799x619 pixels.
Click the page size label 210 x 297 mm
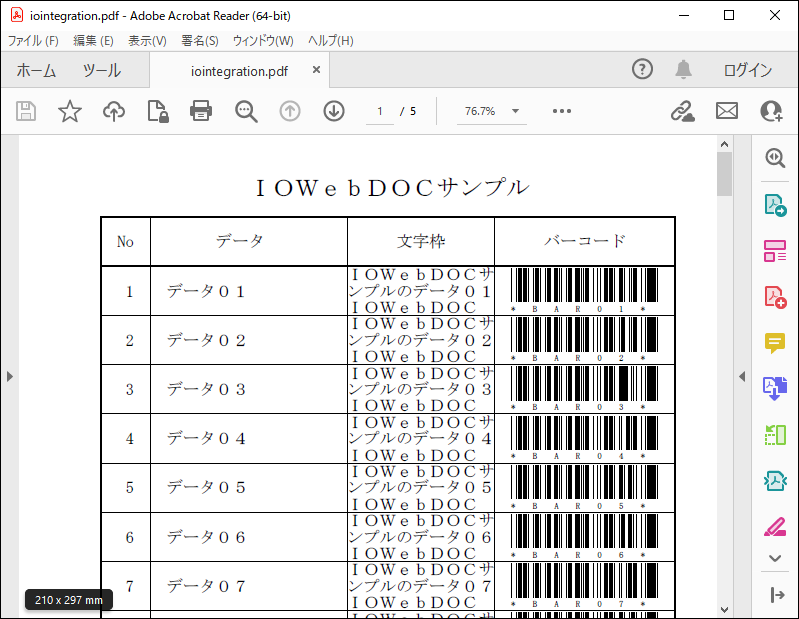[x=69, y=600]
